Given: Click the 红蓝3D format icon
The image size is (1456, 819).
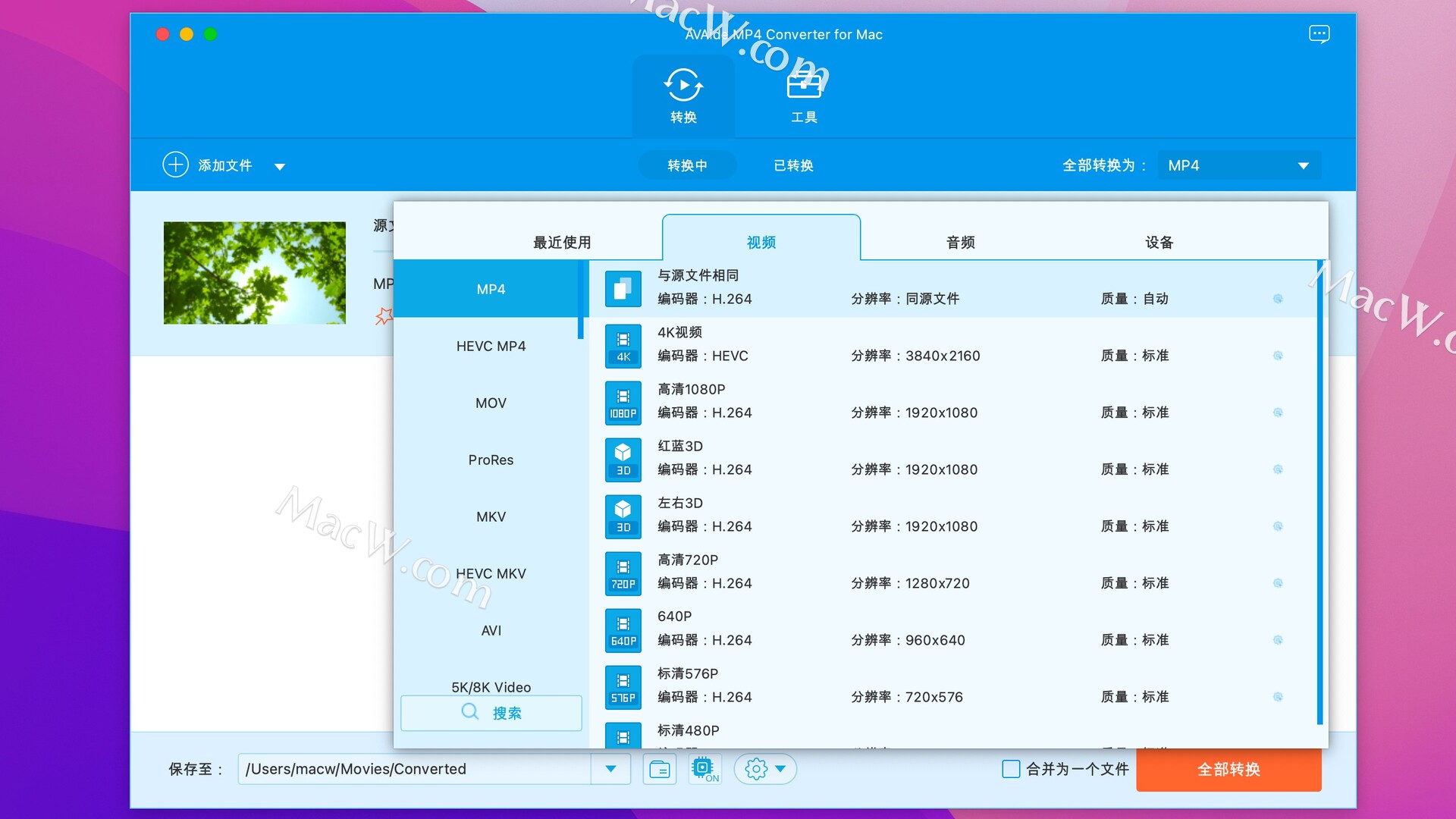Looking at the screenshot, I should [x=623, y=460].
